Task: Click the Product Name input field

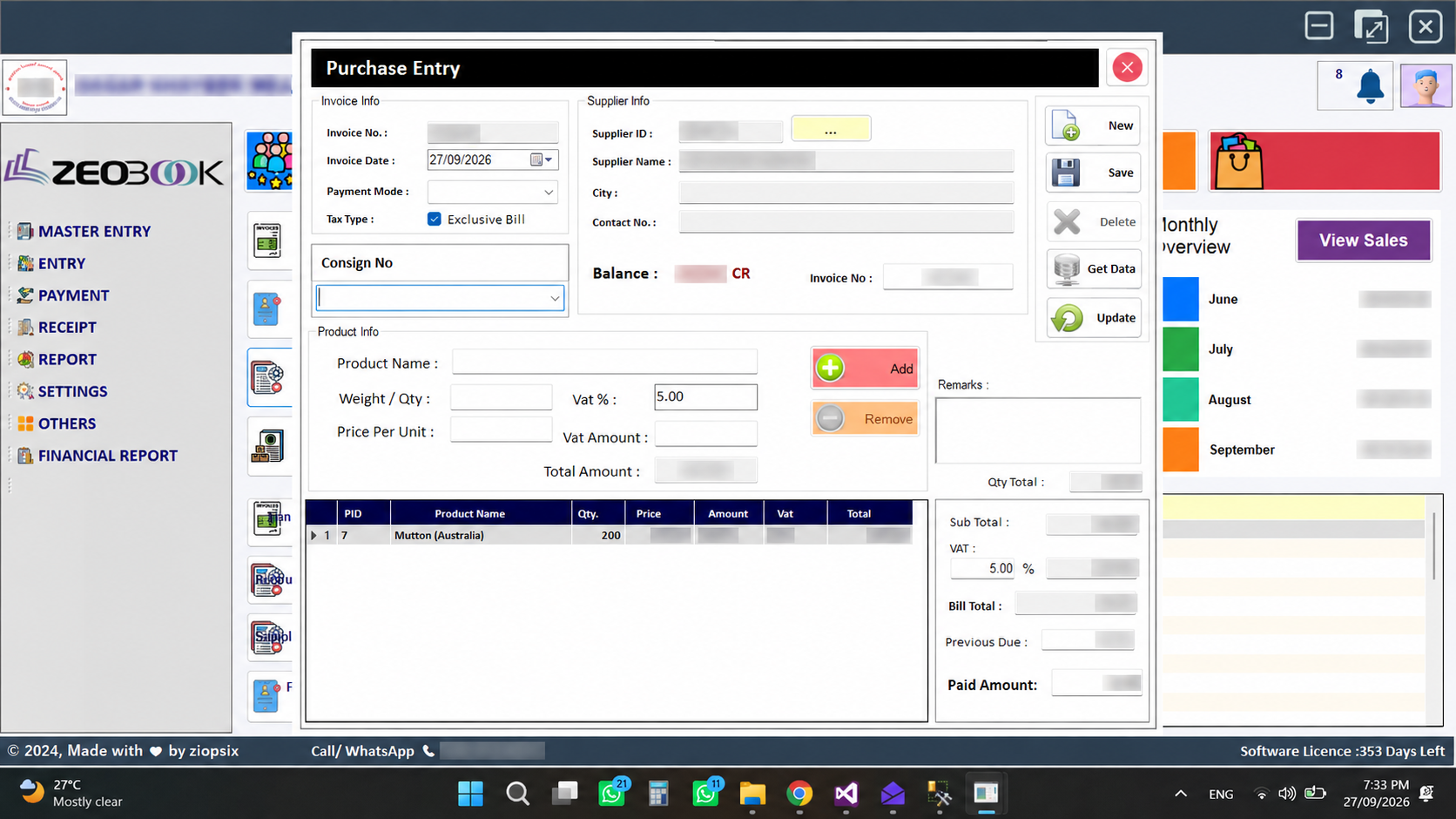Action: pyautogui.click(x=604, y=362)
